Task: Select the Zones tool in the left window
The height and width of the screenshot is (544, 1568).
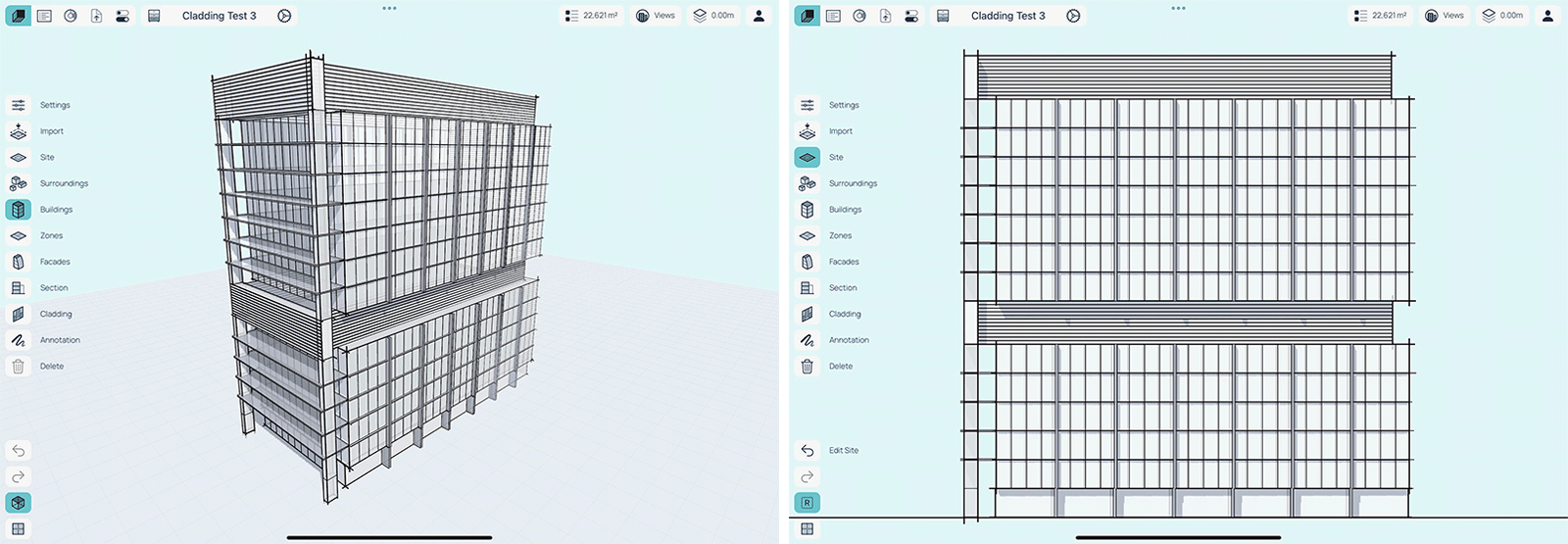Action: (x=19, y=235)
